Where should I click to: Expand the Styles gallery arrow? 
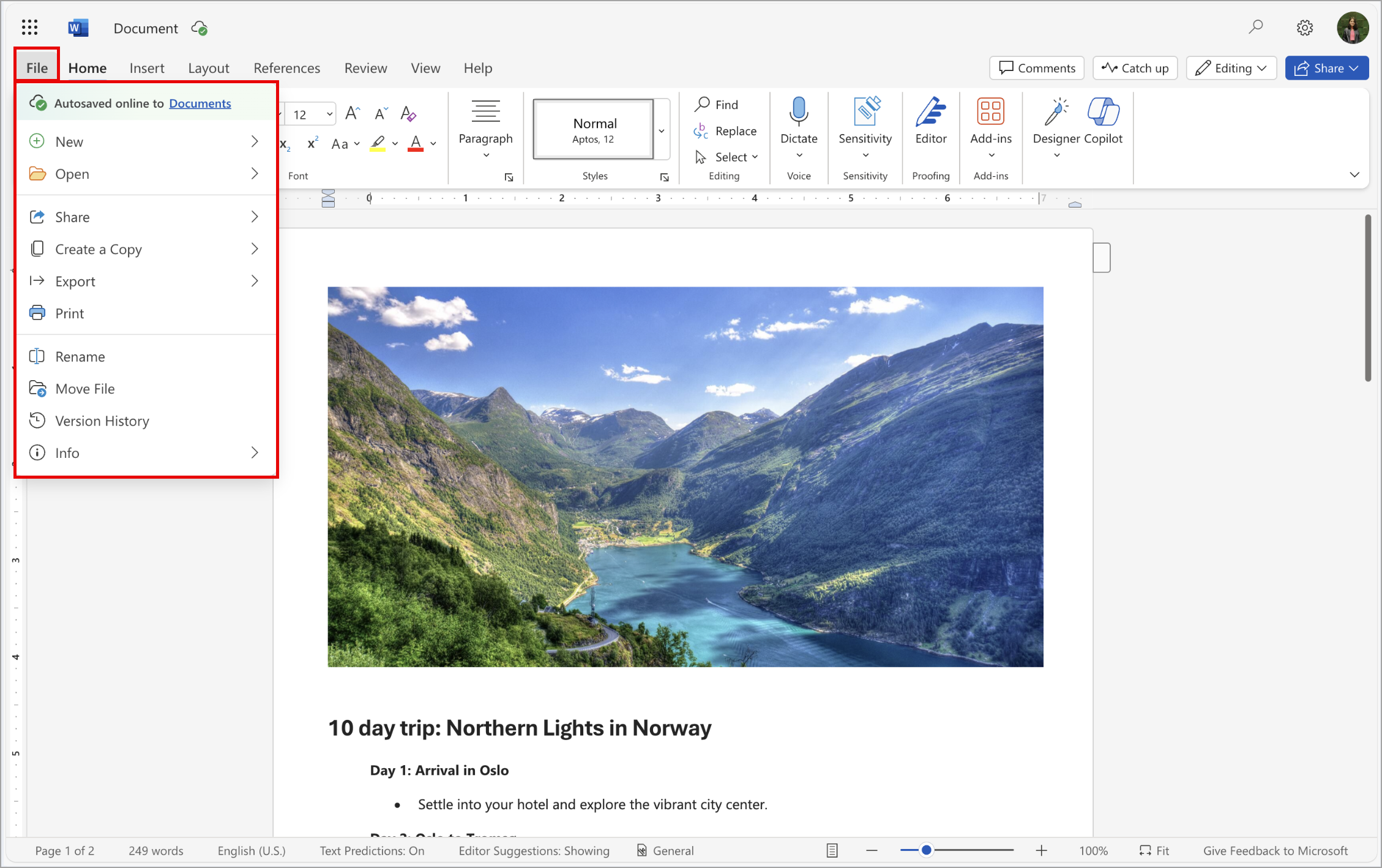tap(662, 131)
